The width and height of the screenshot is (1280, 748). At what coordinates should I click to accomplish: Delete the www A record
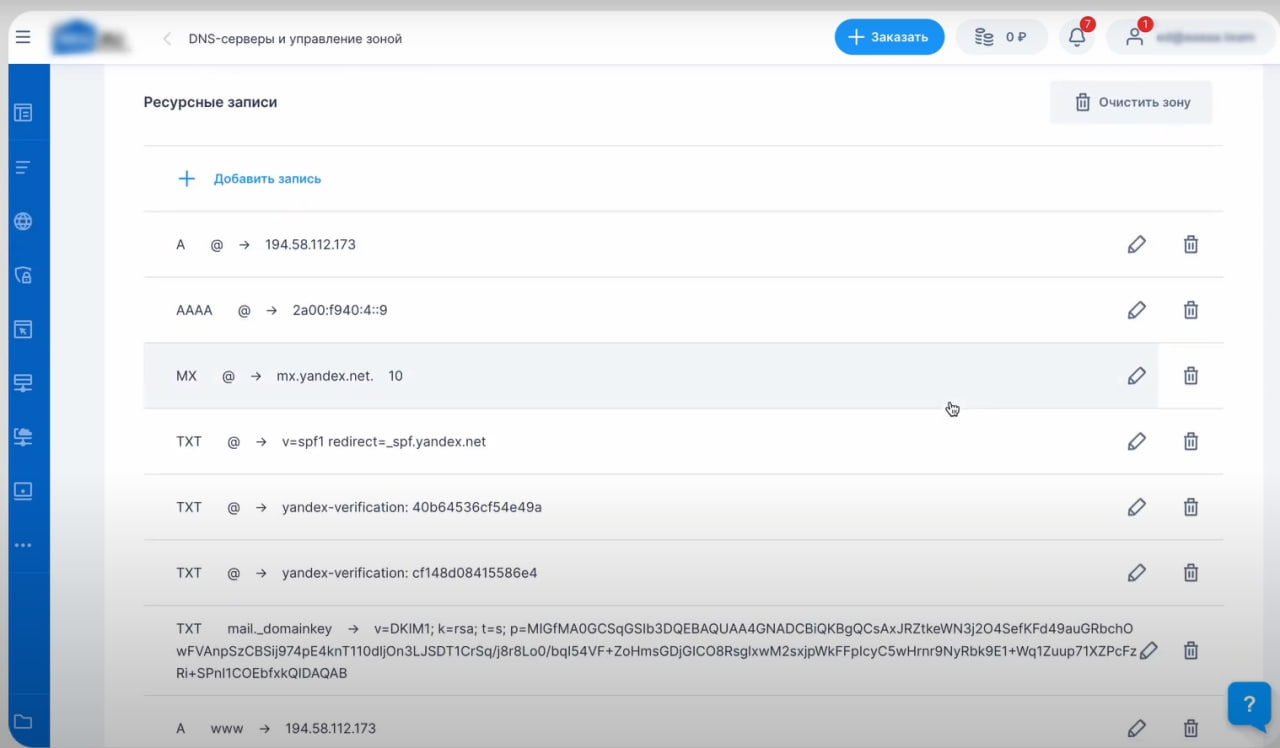tap(1191, 728)
